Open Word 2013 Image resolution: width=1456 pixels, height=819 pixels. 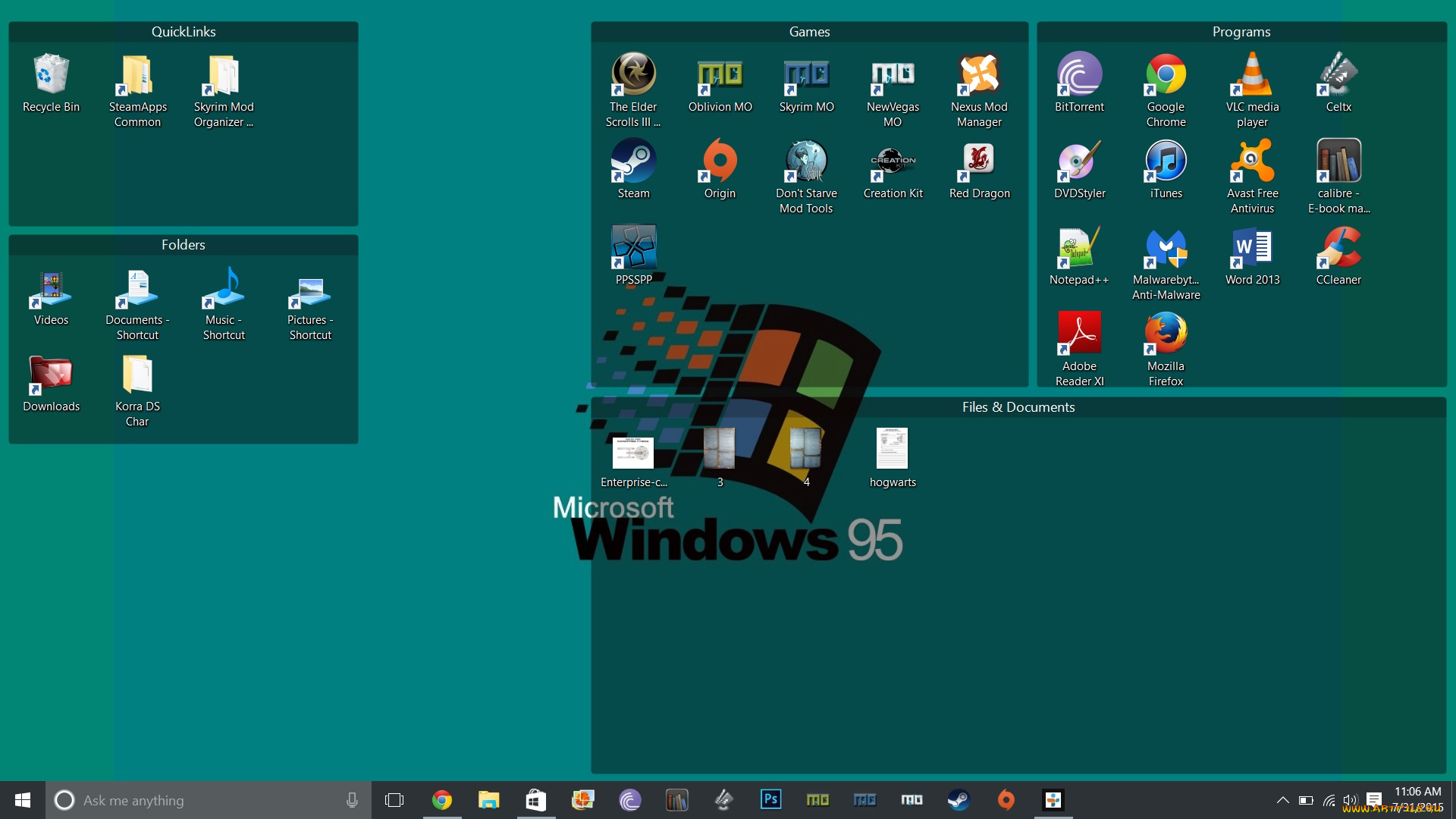pyautogui.click(x=1251, y=248)
